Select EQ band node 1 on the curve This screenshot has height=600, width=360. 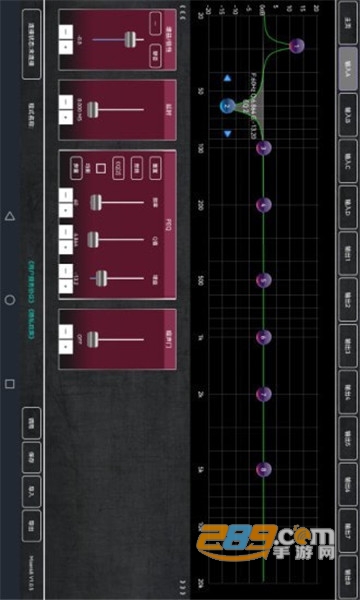[296, 46]
